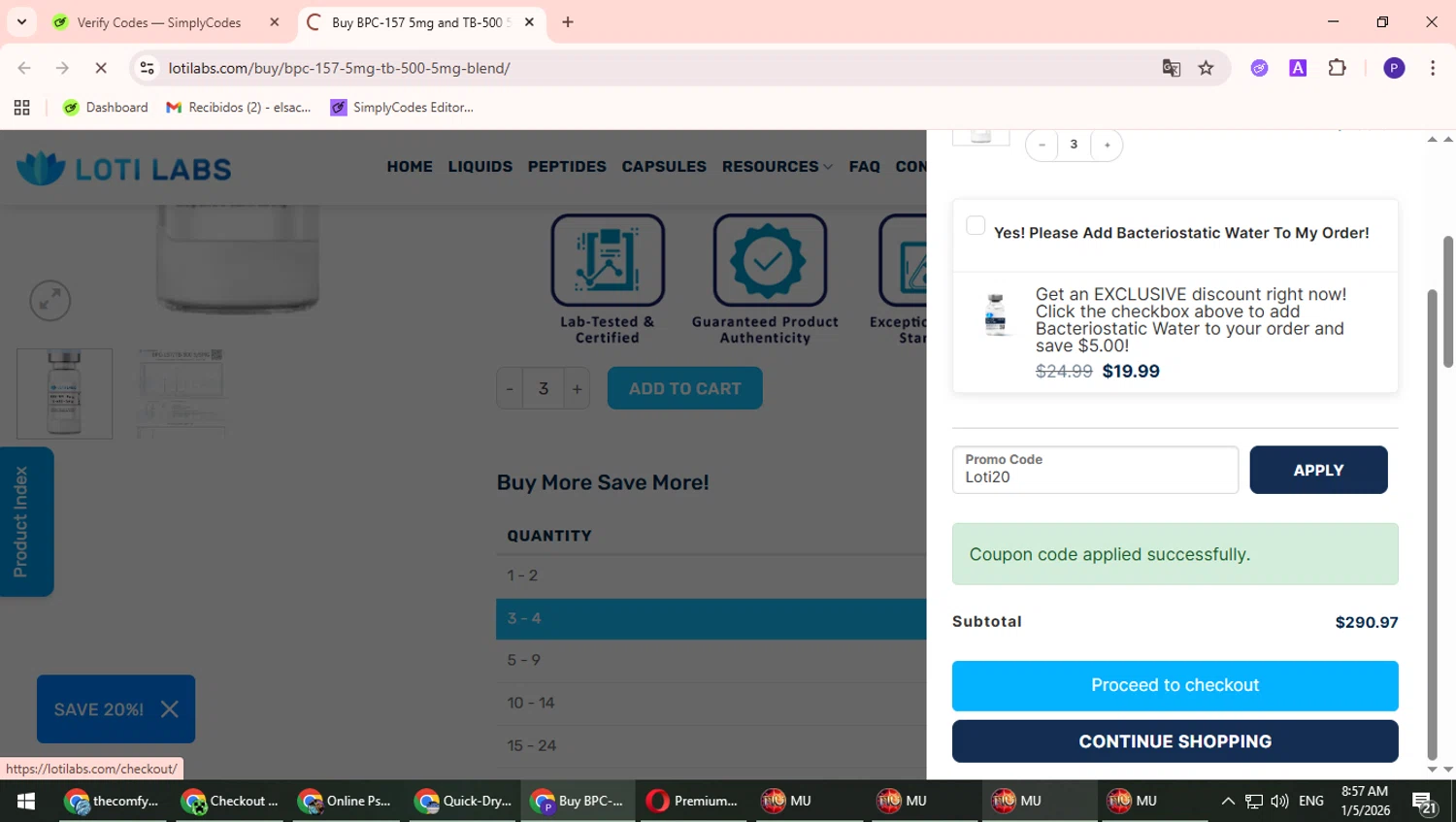Viewport: 1456px width, 822px height.
Task: Select the 10 - 14 quantity row
Action: tap(711, 703)
